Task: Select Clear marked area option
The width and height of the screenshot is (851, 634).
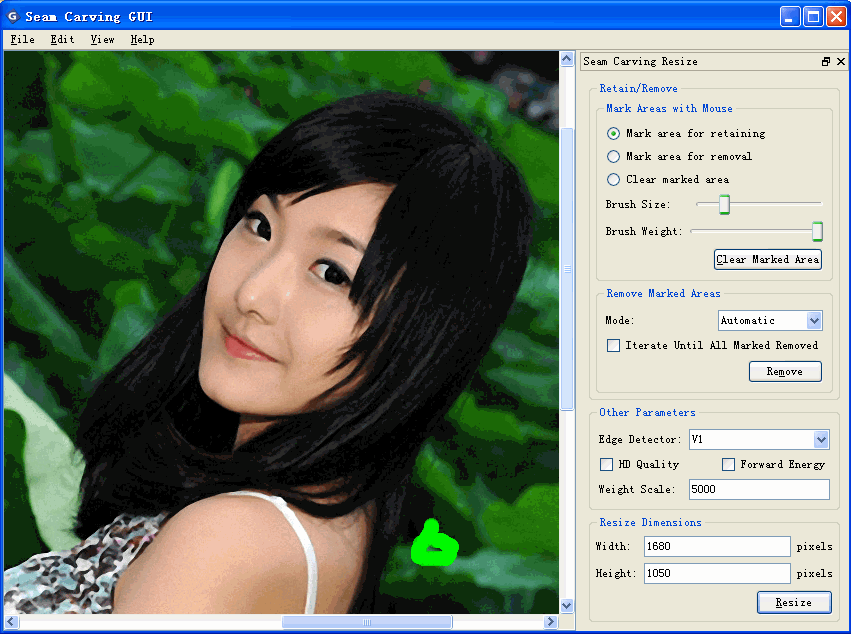Action: point(613,179)
